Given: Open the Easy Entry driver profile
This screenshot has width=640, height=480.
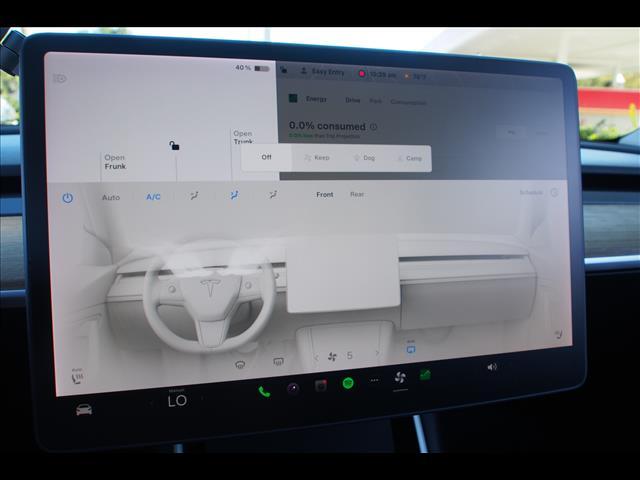Looking at the screenshot, I should click(x=322, y=72).
